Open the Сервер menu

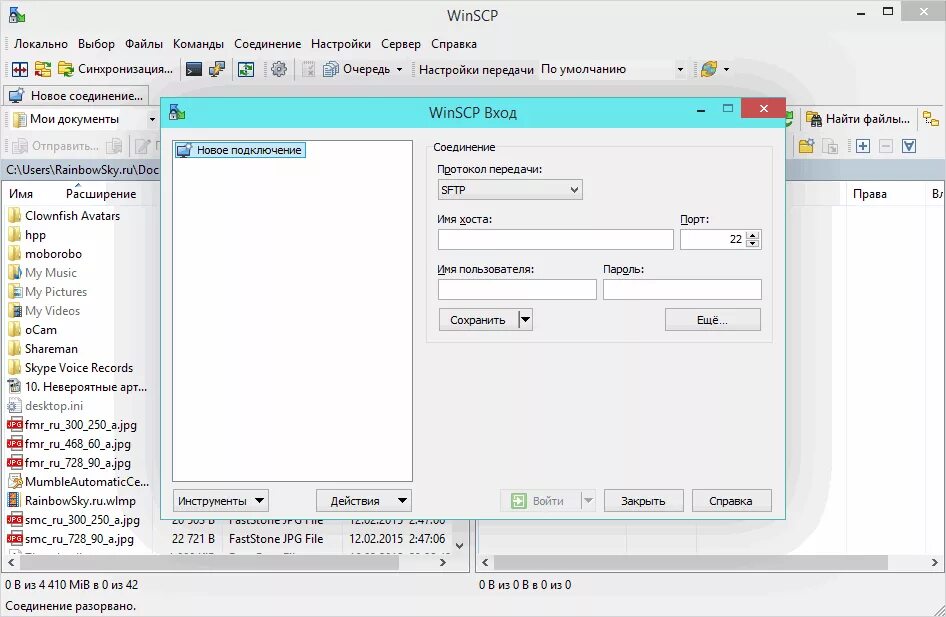point(401,44)
